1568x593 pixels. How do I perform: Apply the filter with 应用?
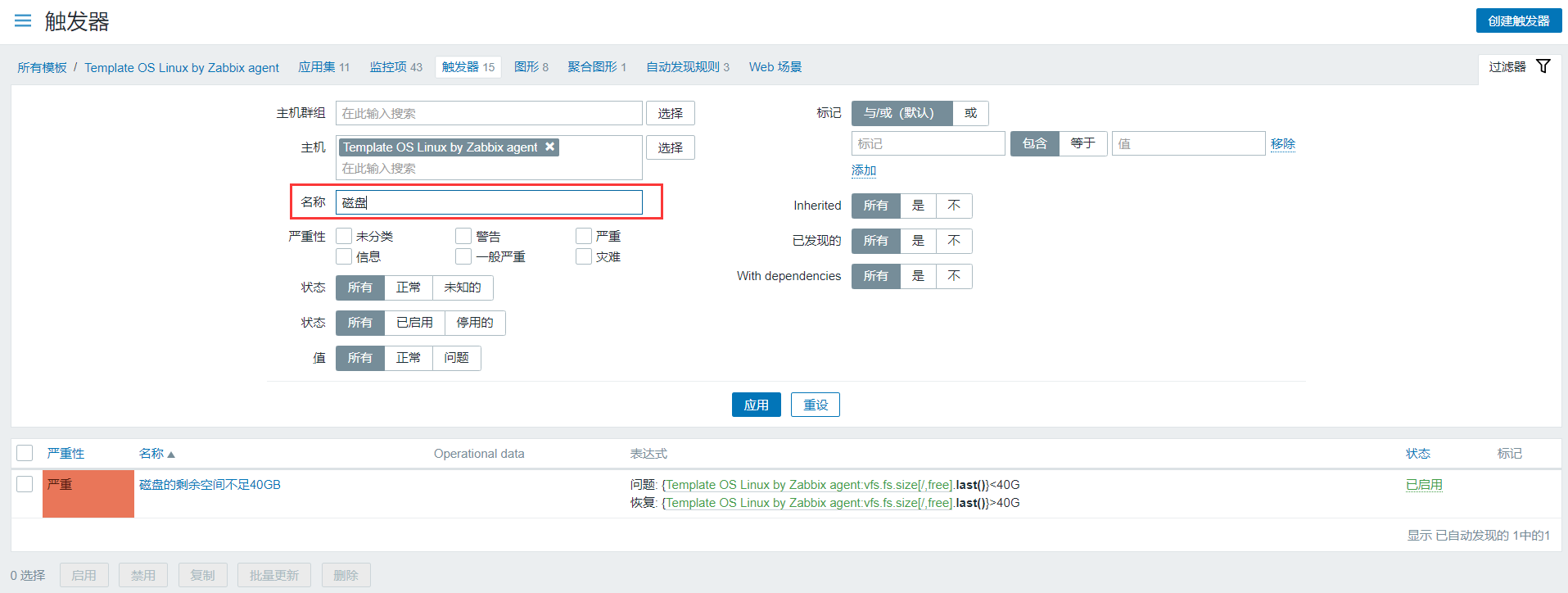757,405
